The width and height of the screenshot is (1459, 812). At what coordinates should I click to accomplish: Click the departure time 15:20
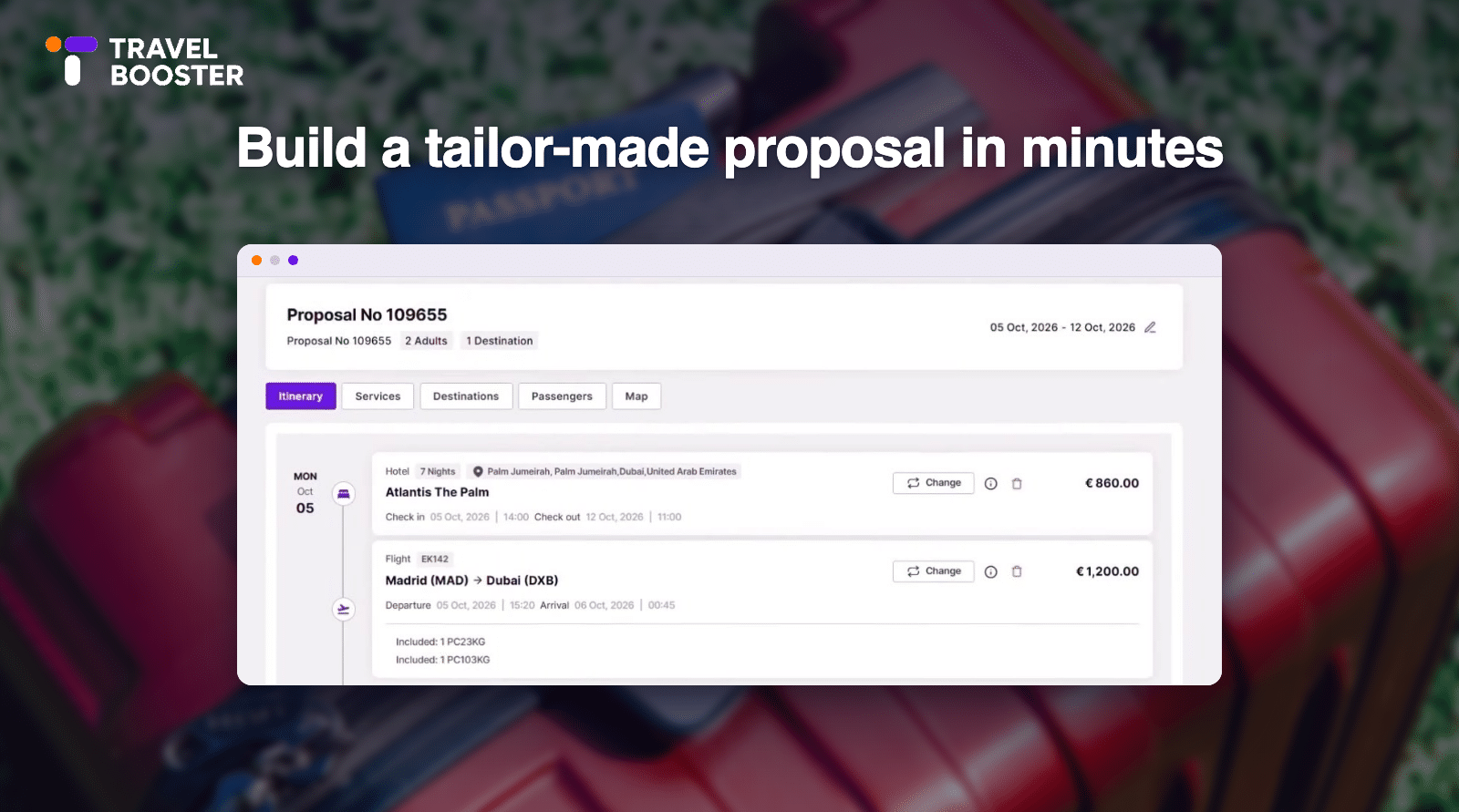pos(523,605)
